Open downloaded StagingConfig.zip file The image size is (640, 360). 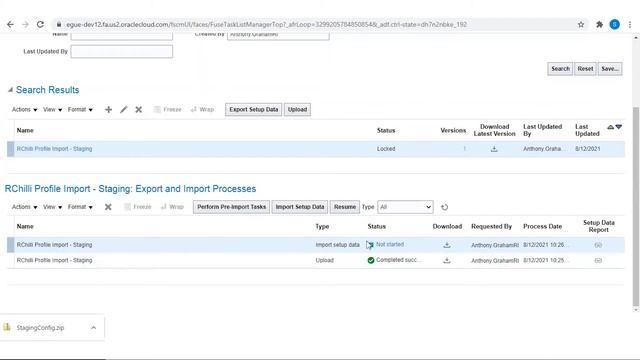(40, 328)
